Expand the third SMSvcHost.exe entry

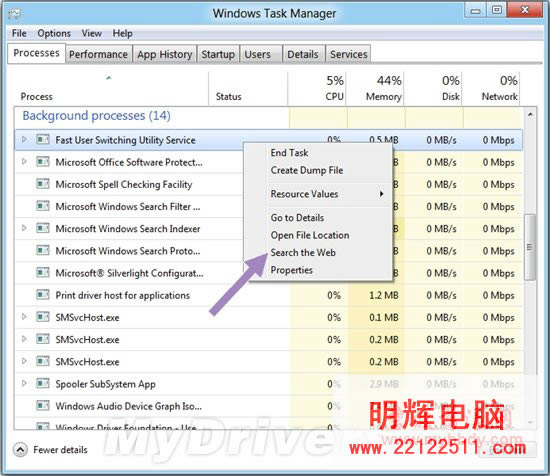pos(24,361)
